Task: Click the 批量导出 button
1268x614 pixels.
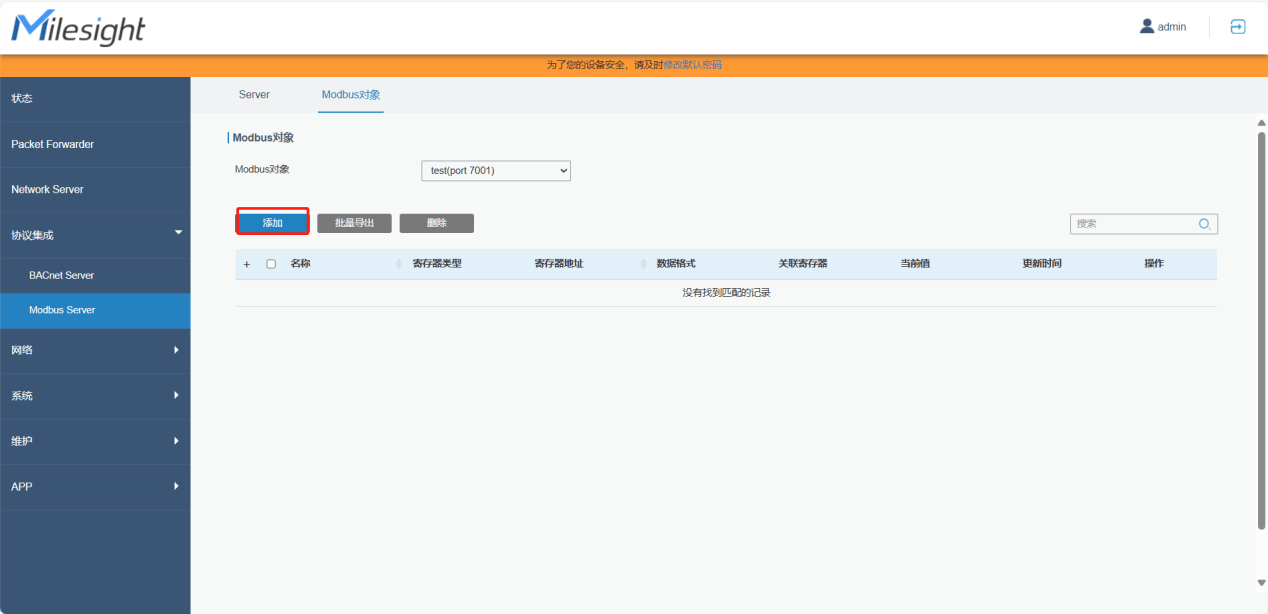Action: pyautogui.click(x=354, y=223)
